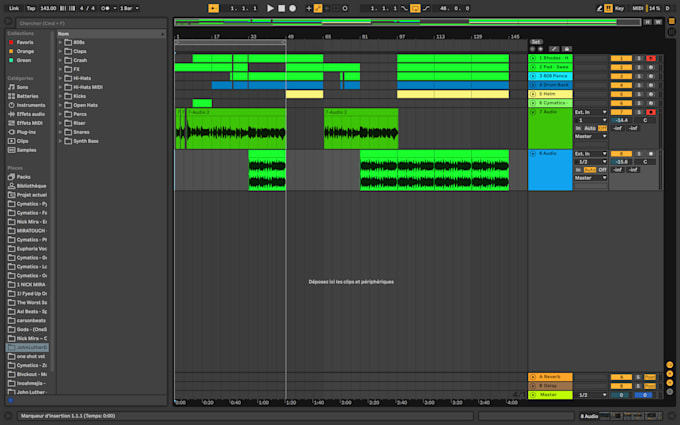Viewport: 680px width, 425px height.
Task: Select the Samples category
Action: click(26, 150)
